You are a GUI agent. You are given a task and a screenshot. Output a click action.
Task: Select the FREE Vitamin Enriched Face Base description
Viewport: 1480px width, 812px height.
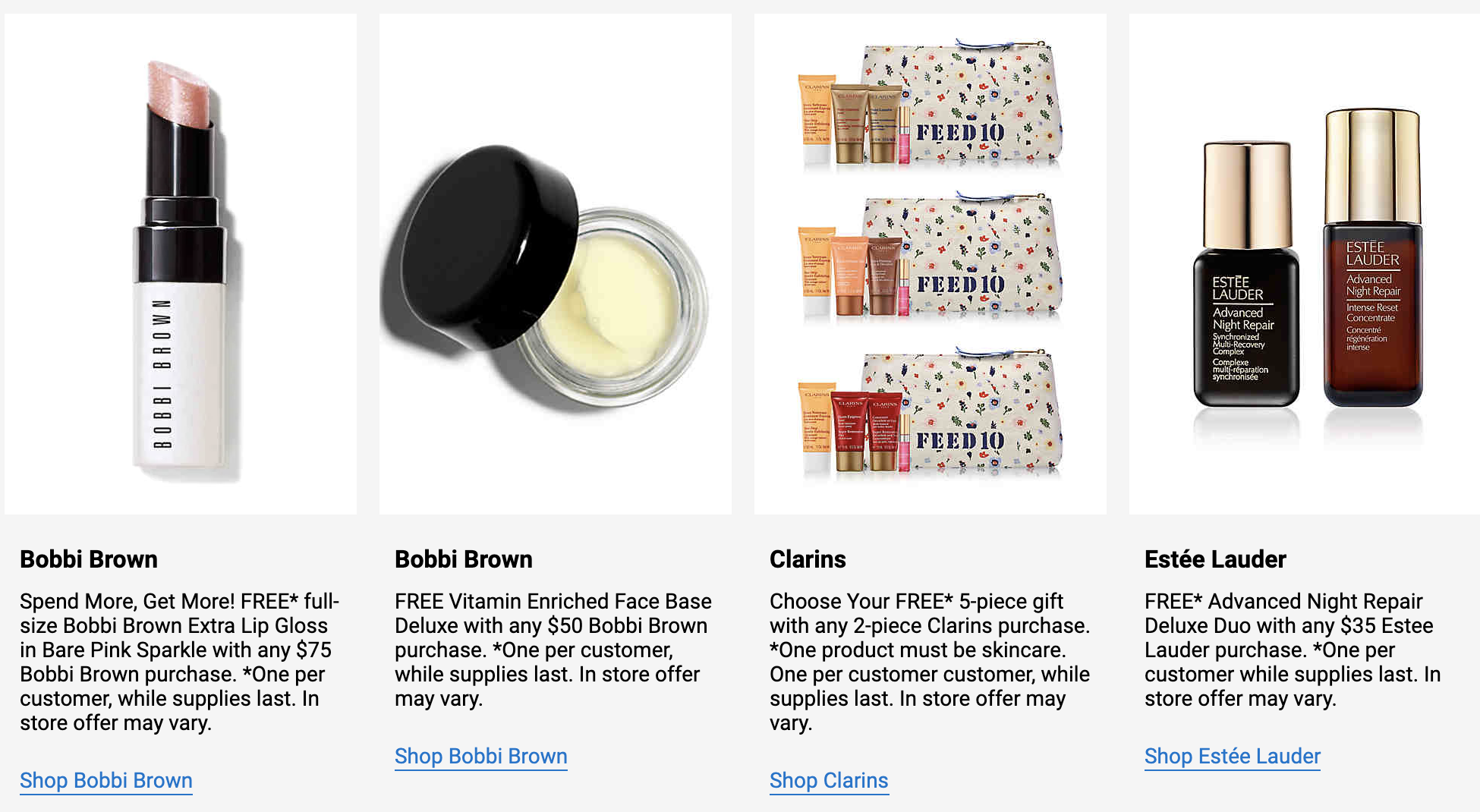click(553, 650)
